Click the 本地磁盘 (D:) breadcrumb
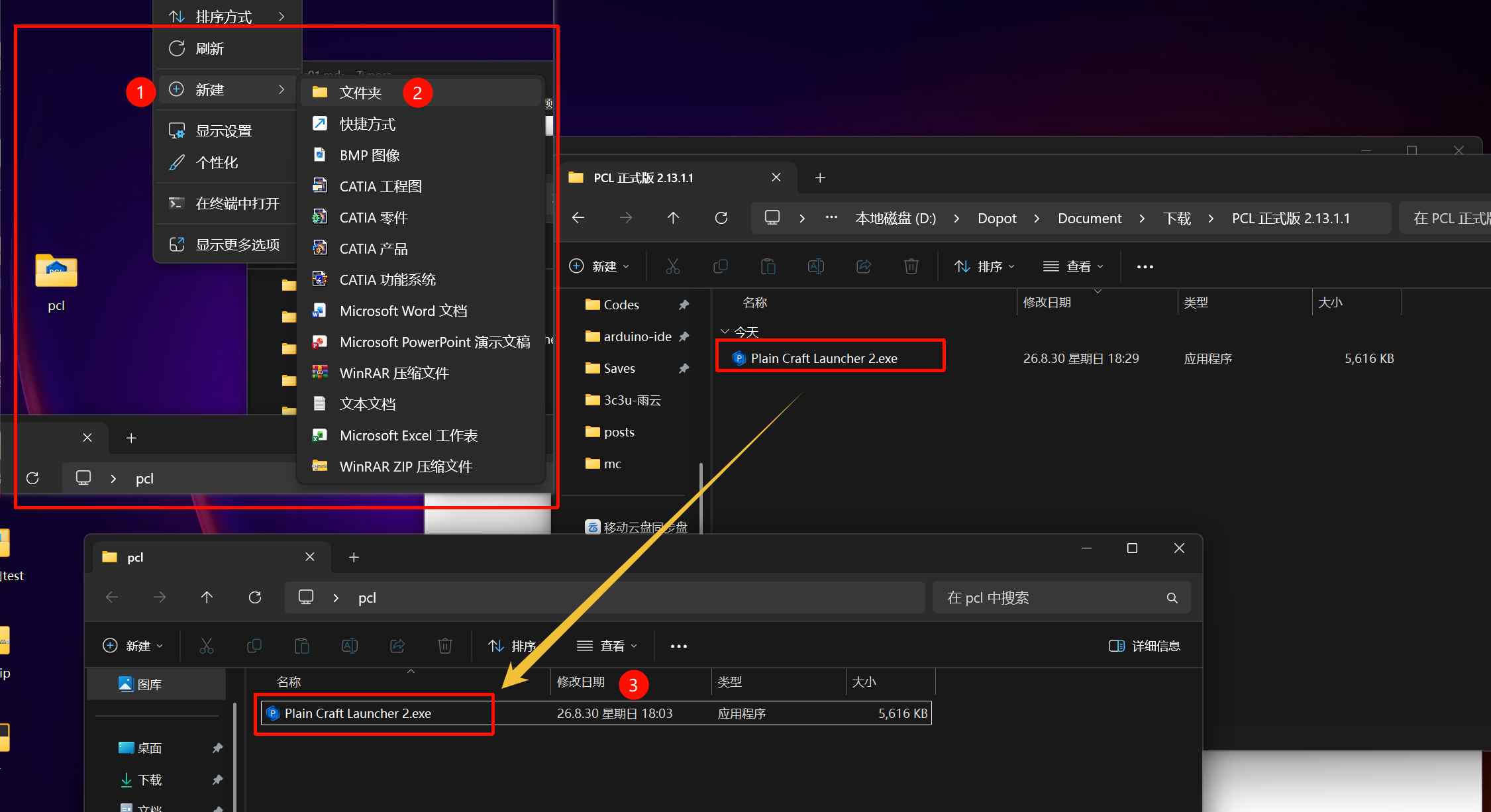Screen dimensions: 1491x812 (x=896, y=218)
